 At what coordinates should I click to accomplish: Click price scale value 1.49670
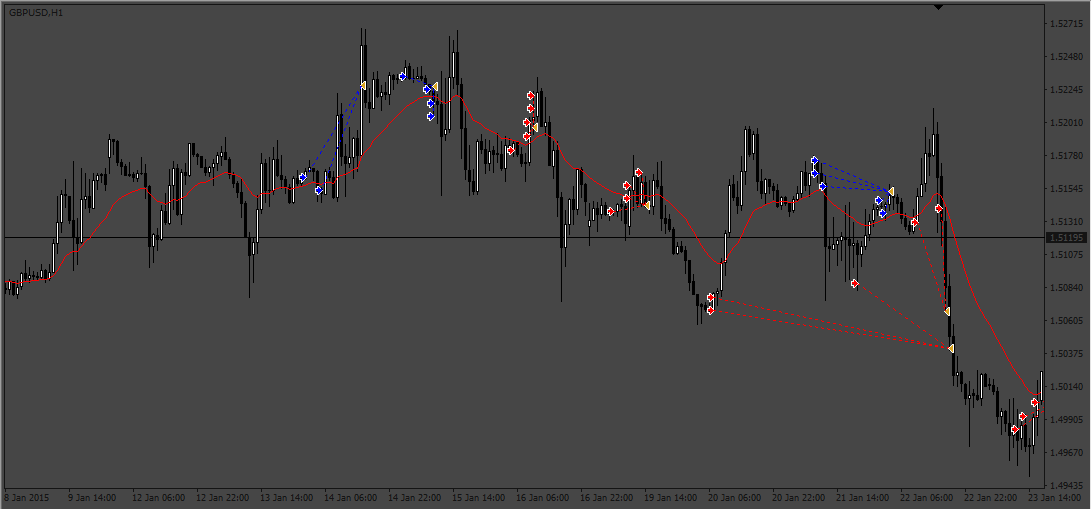[x=1068, y=453]
